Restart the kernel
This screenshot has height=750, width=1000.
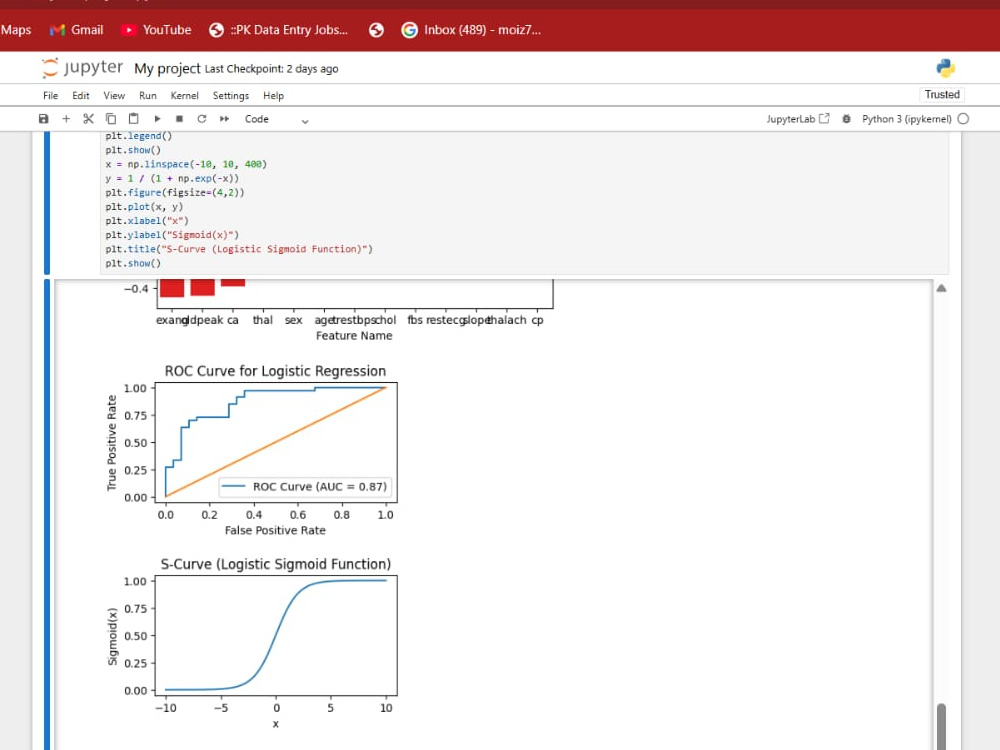[x=202, y=119]
